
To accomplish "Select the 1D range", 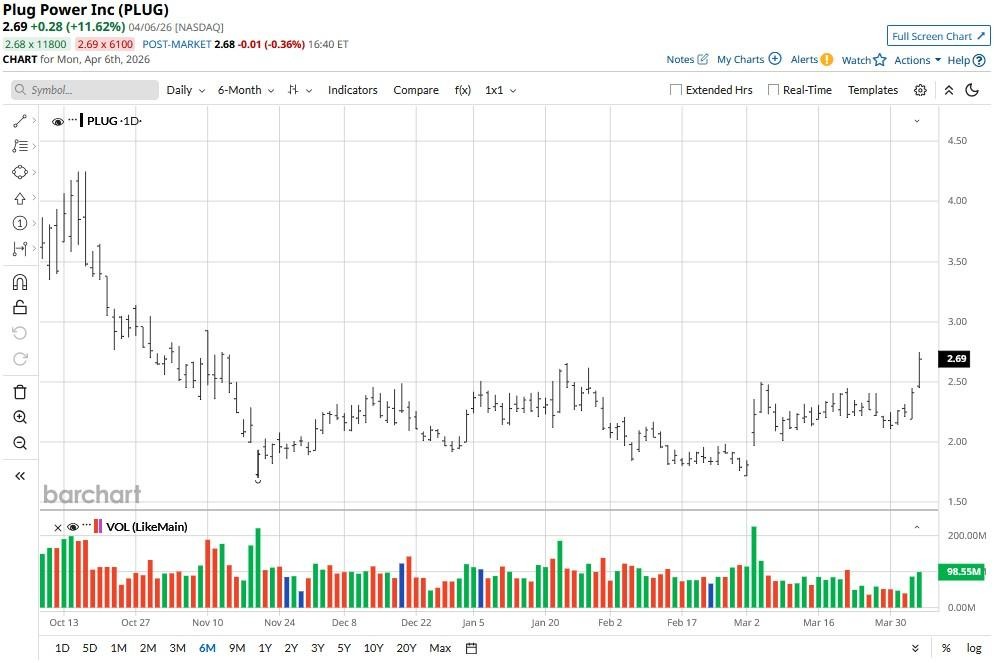I will [x=62, y=648].
